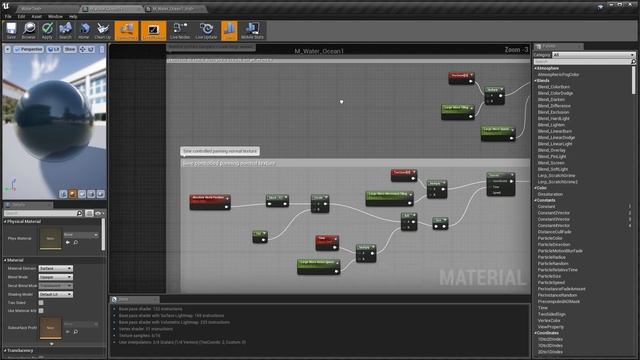This screenshot has height=360, width=640.
Task: Select Blend_Overlay in the palette
Action: coord(551,150)
